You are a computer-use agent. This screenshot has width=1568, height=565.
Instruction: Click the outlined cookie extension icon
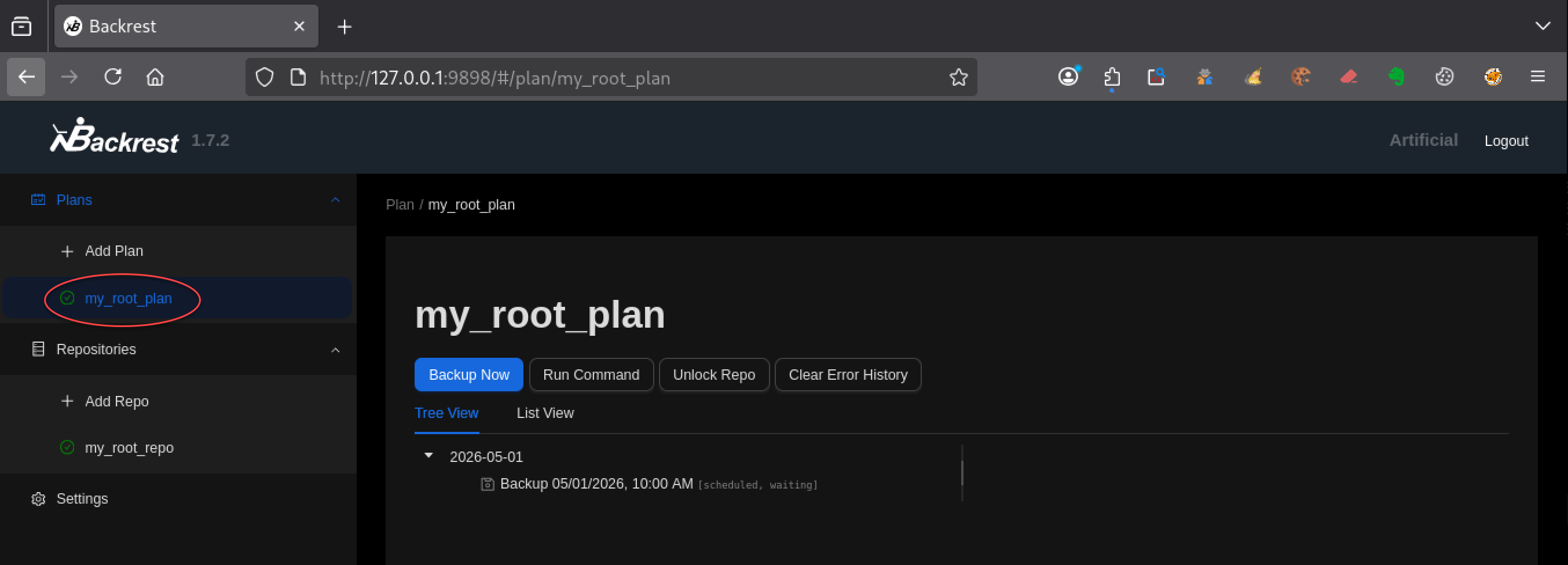point(1445,78)
